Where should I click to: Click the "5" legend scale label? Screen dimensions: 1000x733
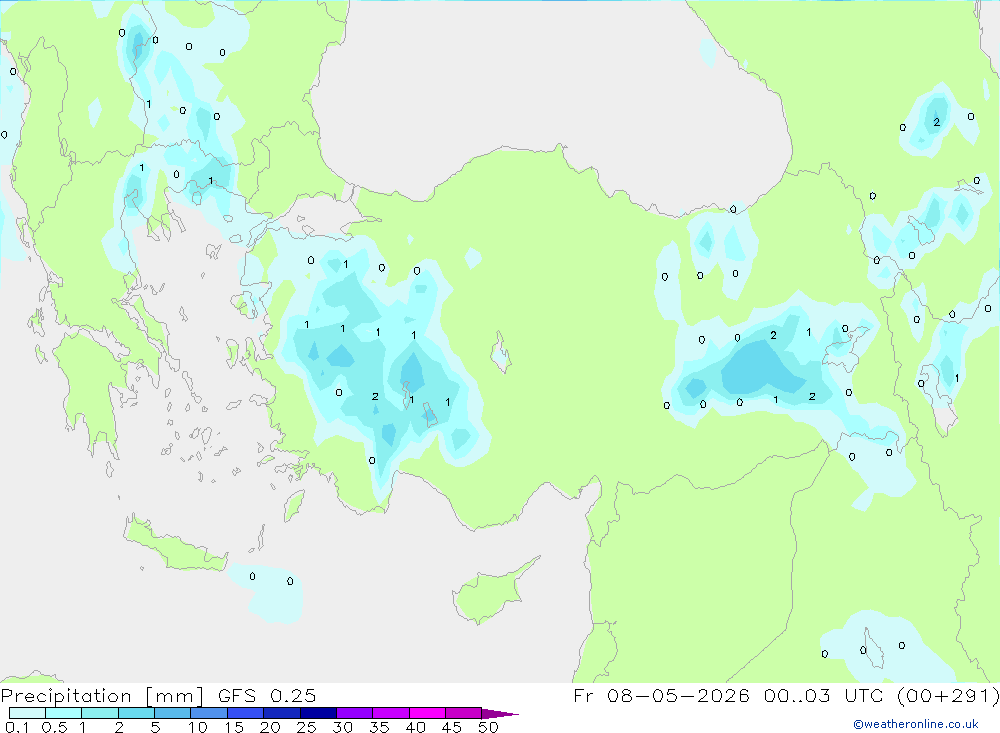coord(155,727)
